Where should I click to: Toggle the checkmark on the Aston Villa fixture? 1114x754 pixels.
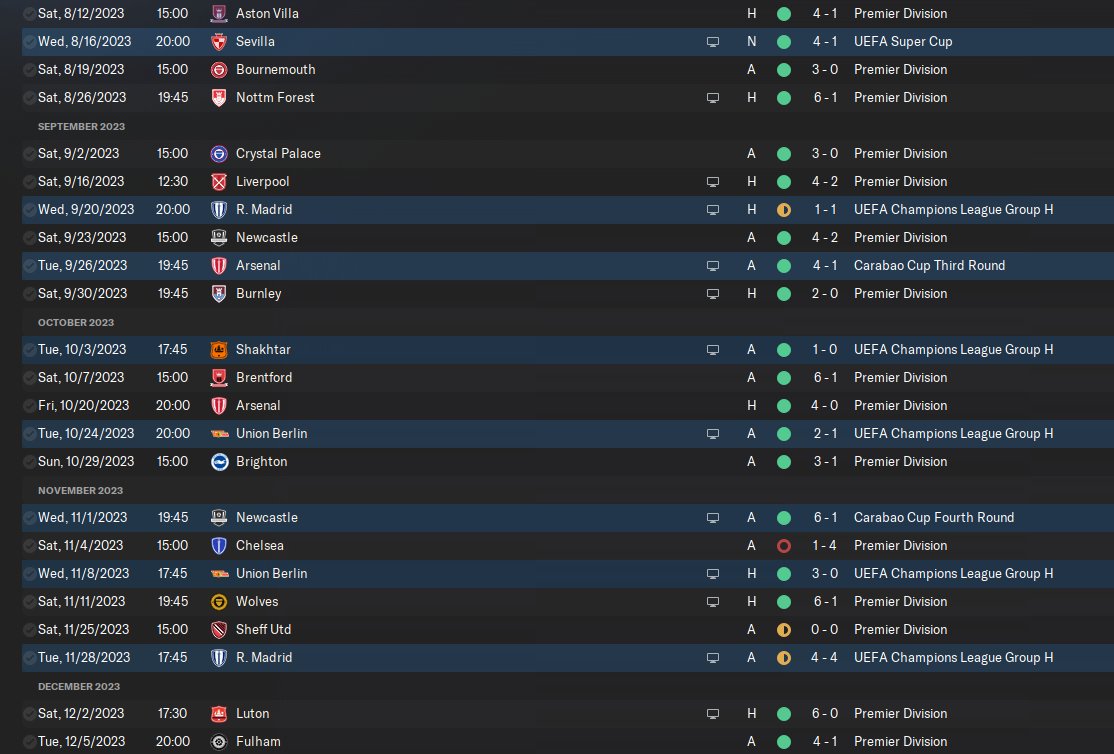(x=29, y=14)
